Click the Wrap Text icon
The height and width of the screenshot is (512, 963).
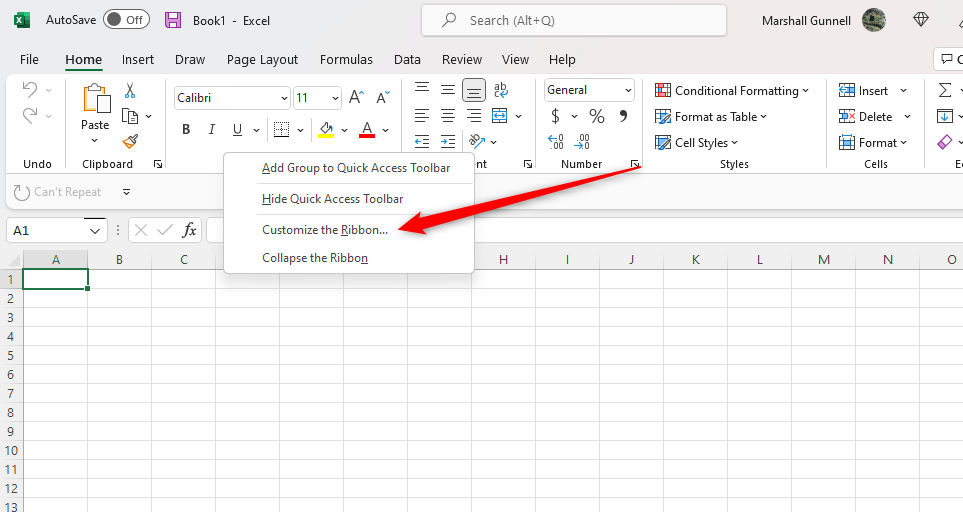(501, 90)
